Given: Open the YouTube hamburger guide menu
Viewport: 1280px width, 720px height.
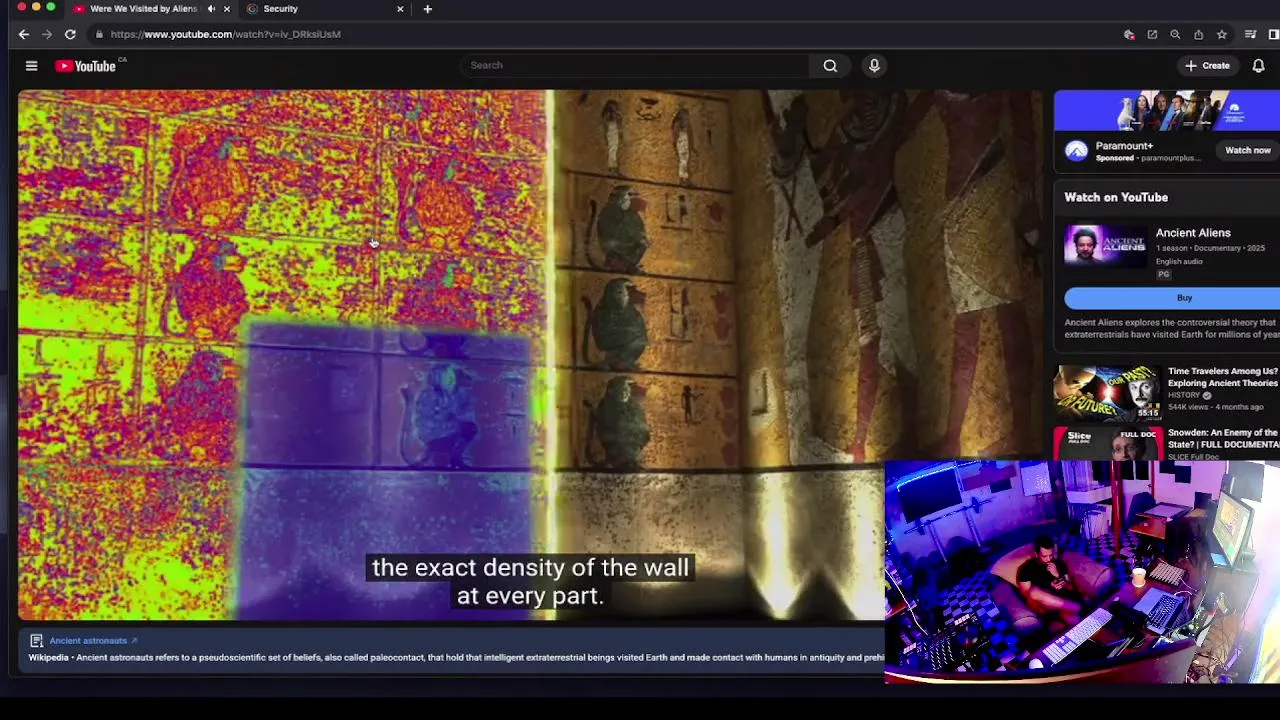Looking at the screenshot, I should pos(31,66).
